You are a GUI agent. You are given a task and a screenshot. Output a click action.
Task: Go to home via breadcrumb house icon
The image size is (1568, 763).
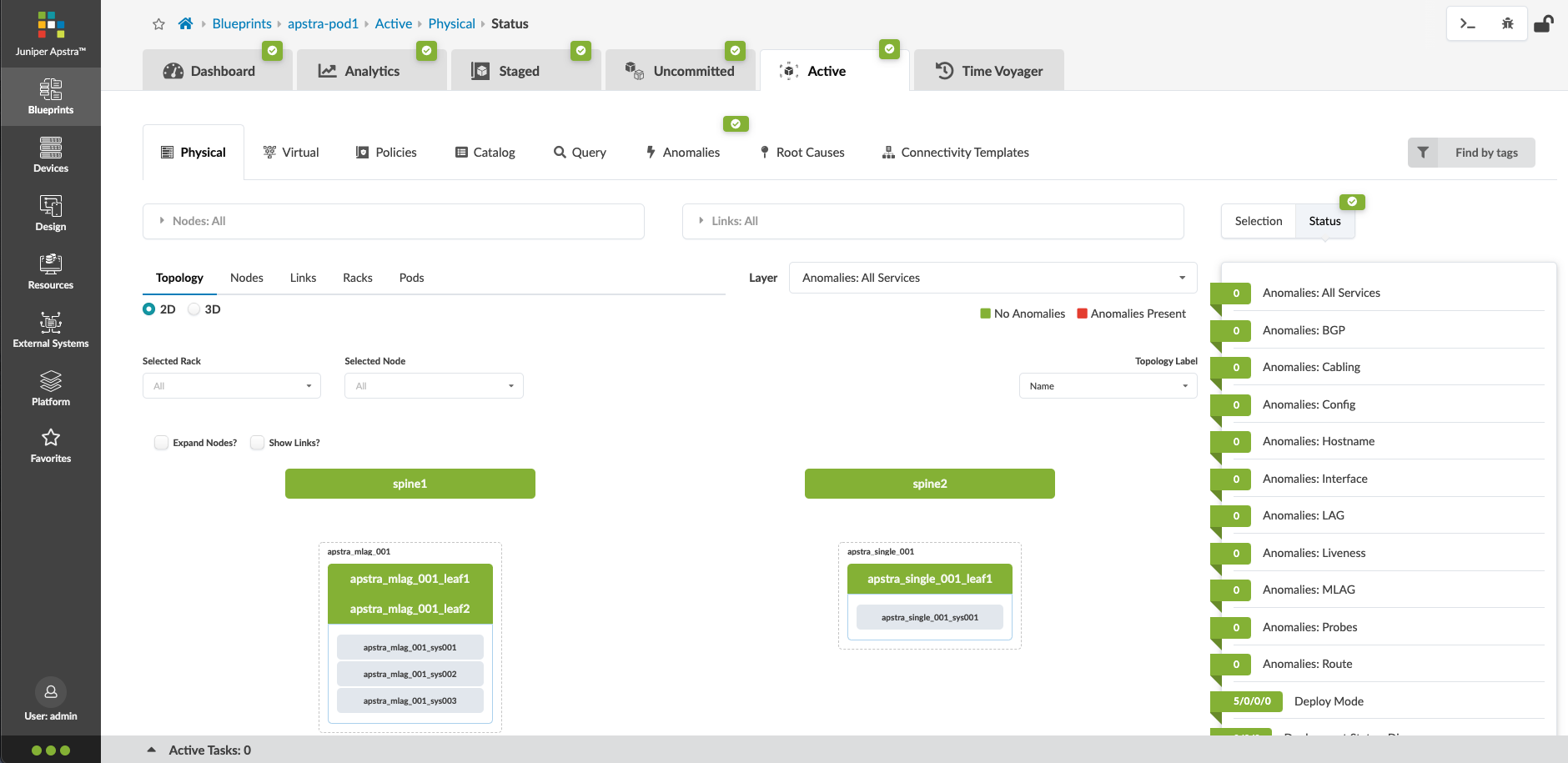point(185,23)
